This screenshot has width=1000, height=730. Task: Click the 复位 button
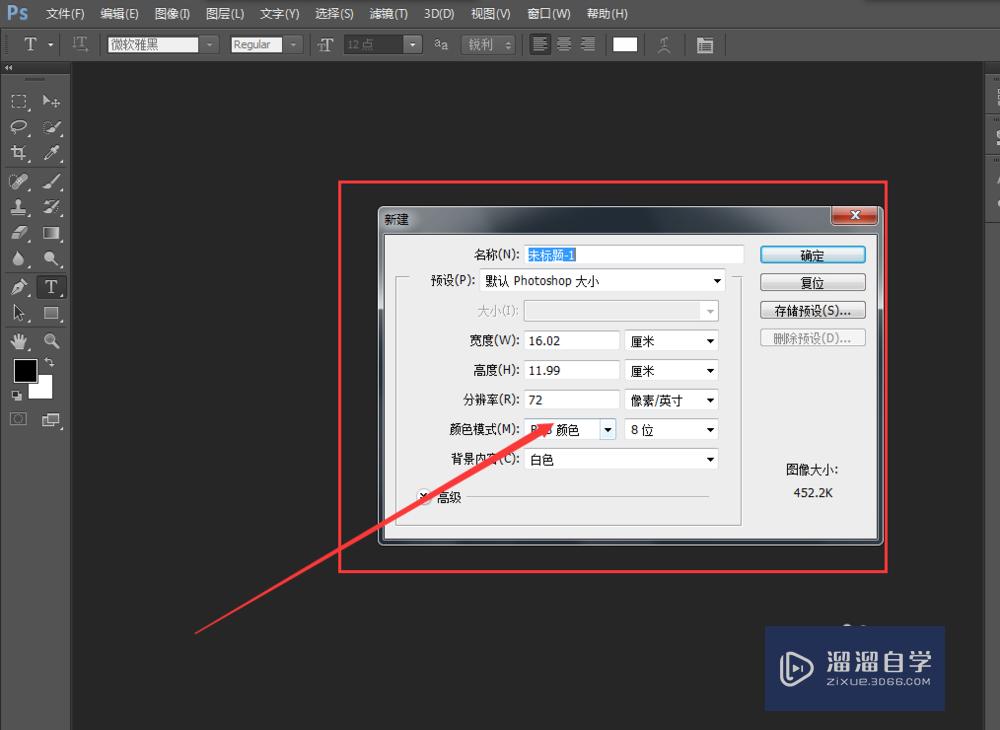[812, 282]
